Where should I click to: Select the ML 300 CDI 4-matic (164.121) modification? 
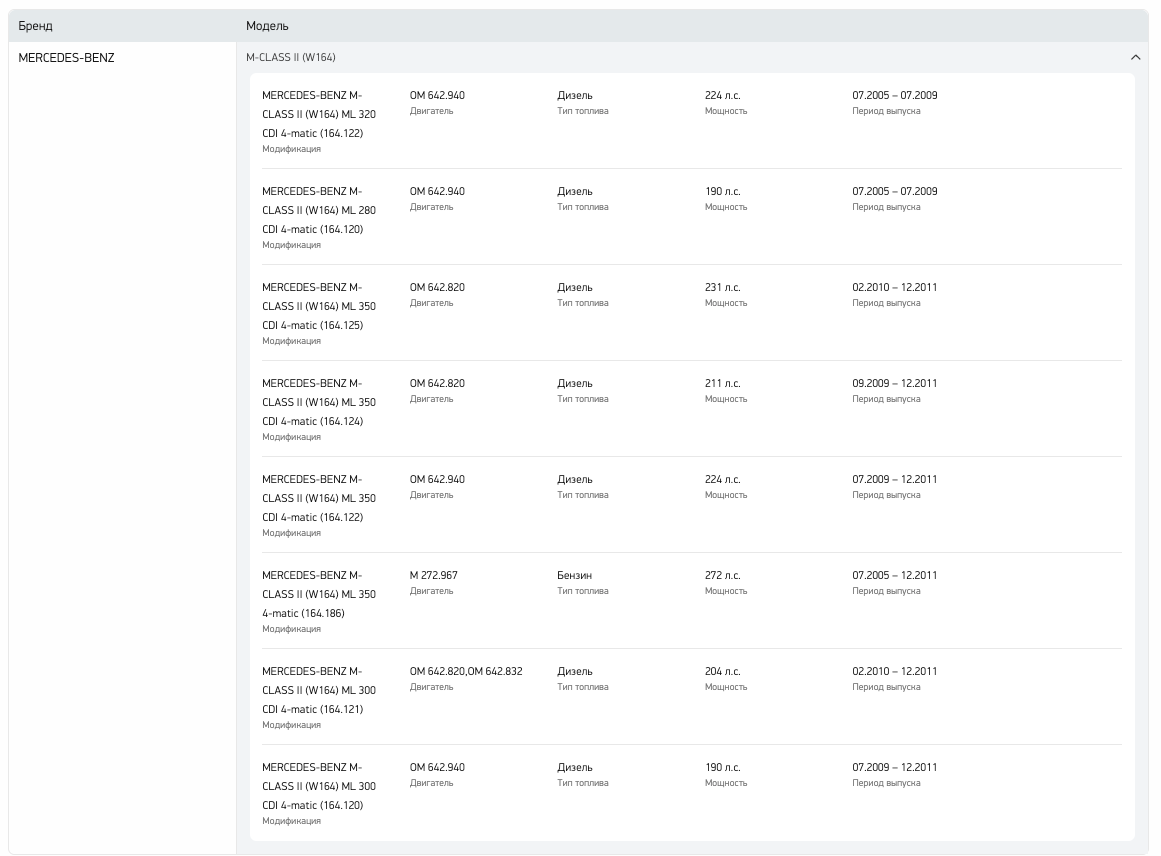coord(319,690)
